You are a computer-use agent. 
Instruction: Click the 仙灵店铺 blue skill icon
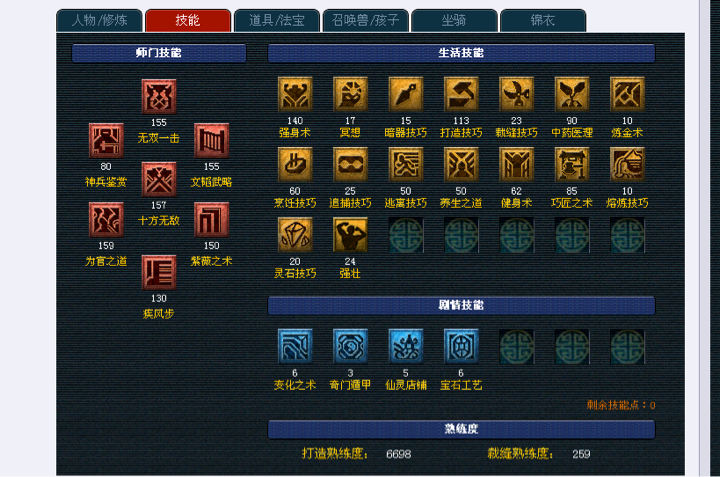[x=406, y=346]
